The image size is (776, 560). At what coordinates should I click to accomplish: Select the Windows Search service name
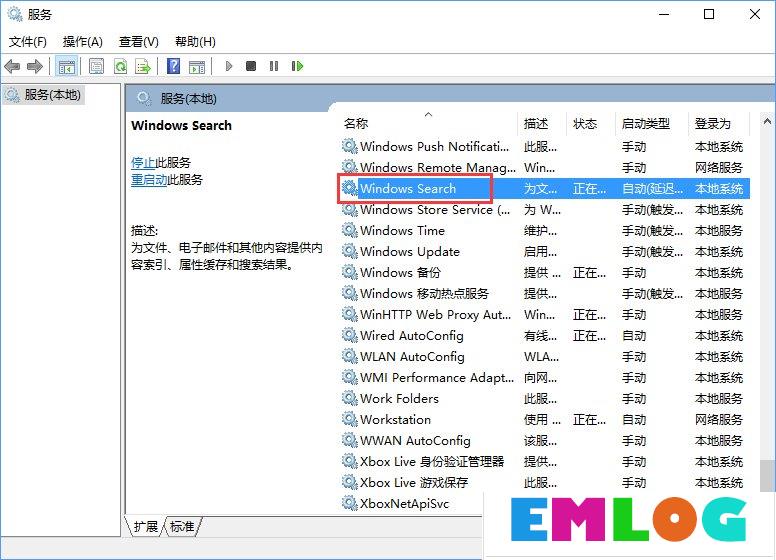point(408,188)
